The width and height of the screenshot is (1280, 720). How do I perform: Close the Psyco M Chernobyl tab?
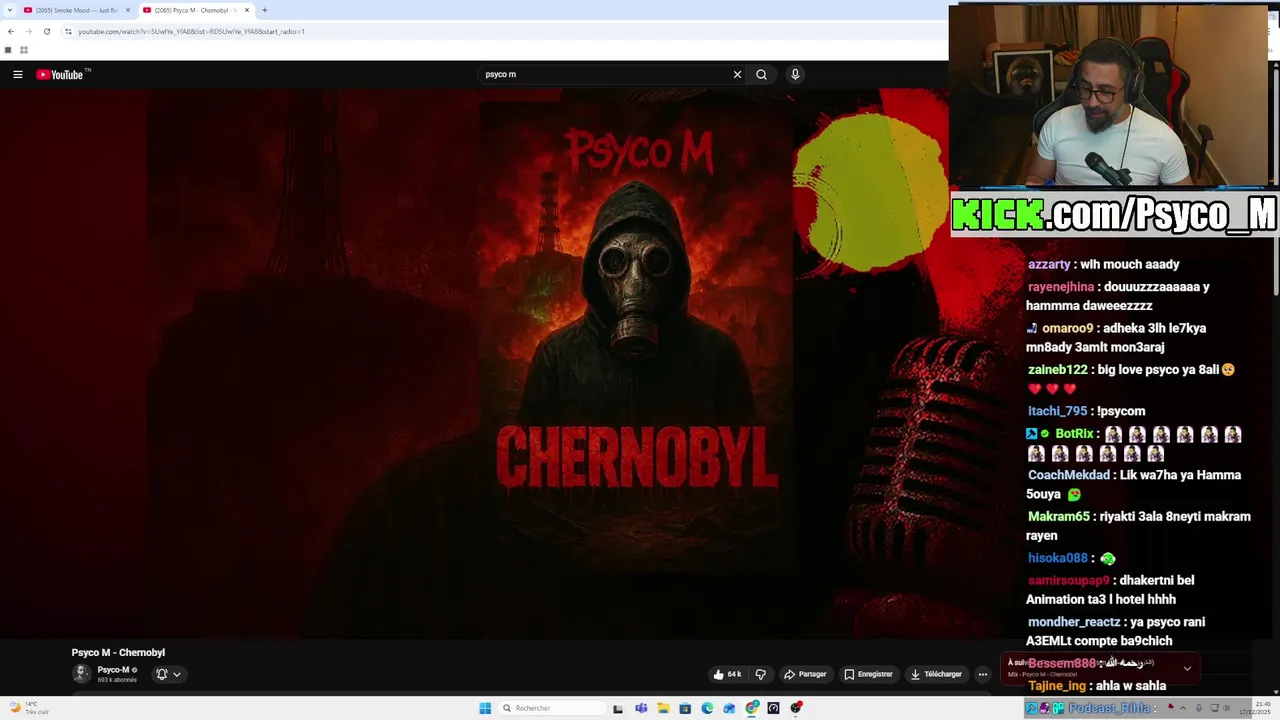[x=247, y=10]
